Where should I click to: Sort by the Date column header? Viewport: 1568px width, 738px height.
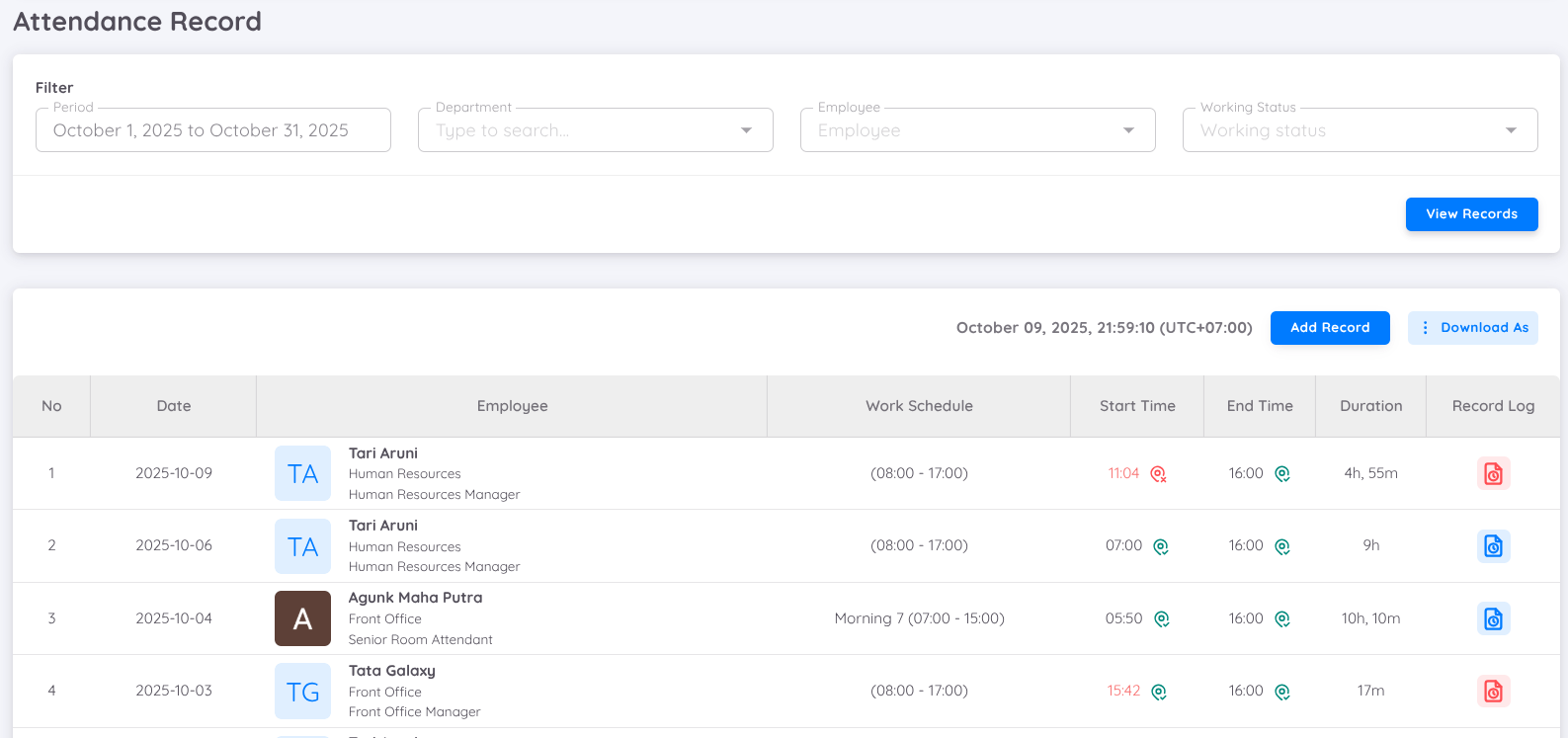pyautogui.click(x=174, y=406)
